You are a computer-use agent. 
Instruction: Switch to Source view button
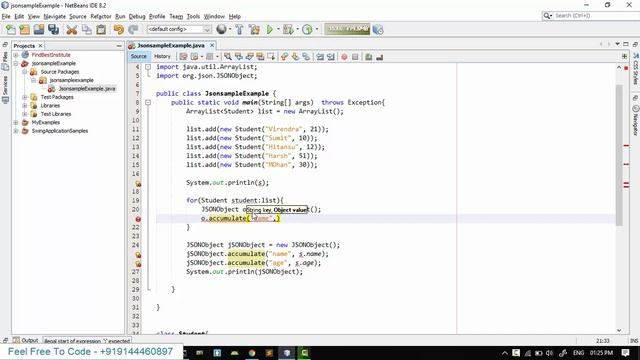coord(139,56)
